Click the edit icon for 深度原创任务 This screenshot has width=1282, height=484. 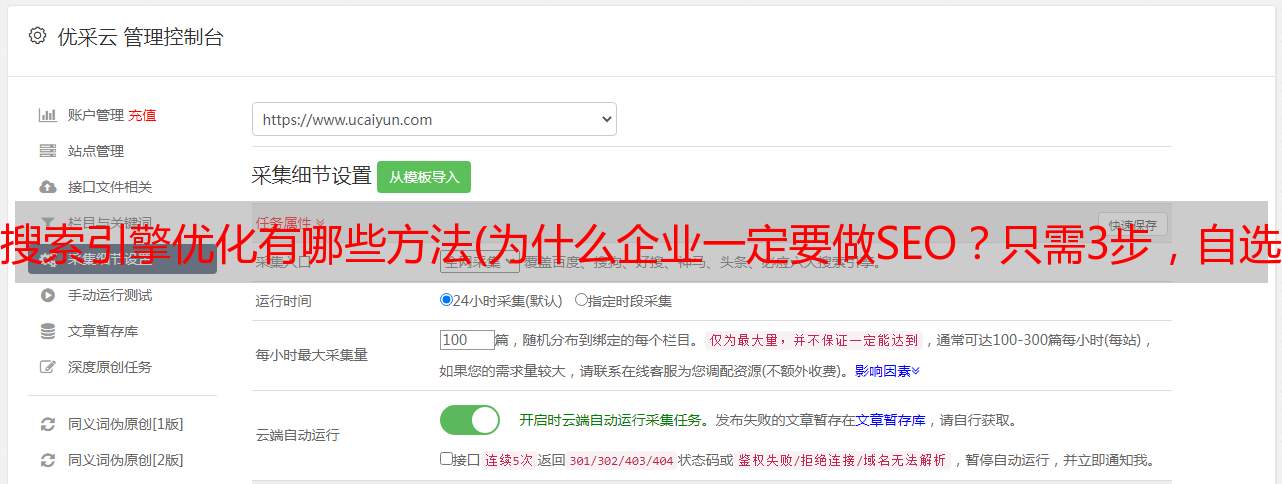click(x=47, y=367)
